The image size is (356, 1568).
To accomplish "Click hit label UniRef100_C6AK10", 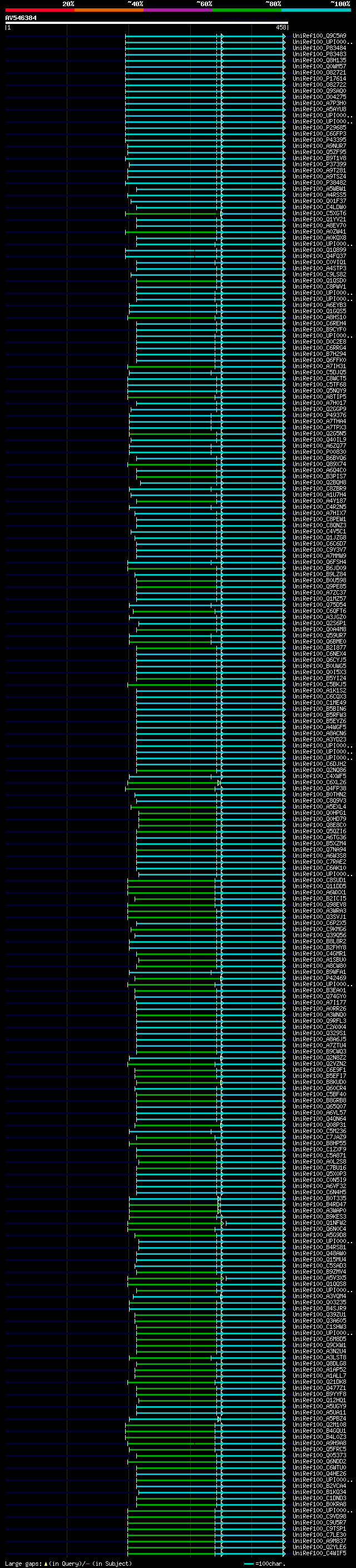I will click(319, 867).
